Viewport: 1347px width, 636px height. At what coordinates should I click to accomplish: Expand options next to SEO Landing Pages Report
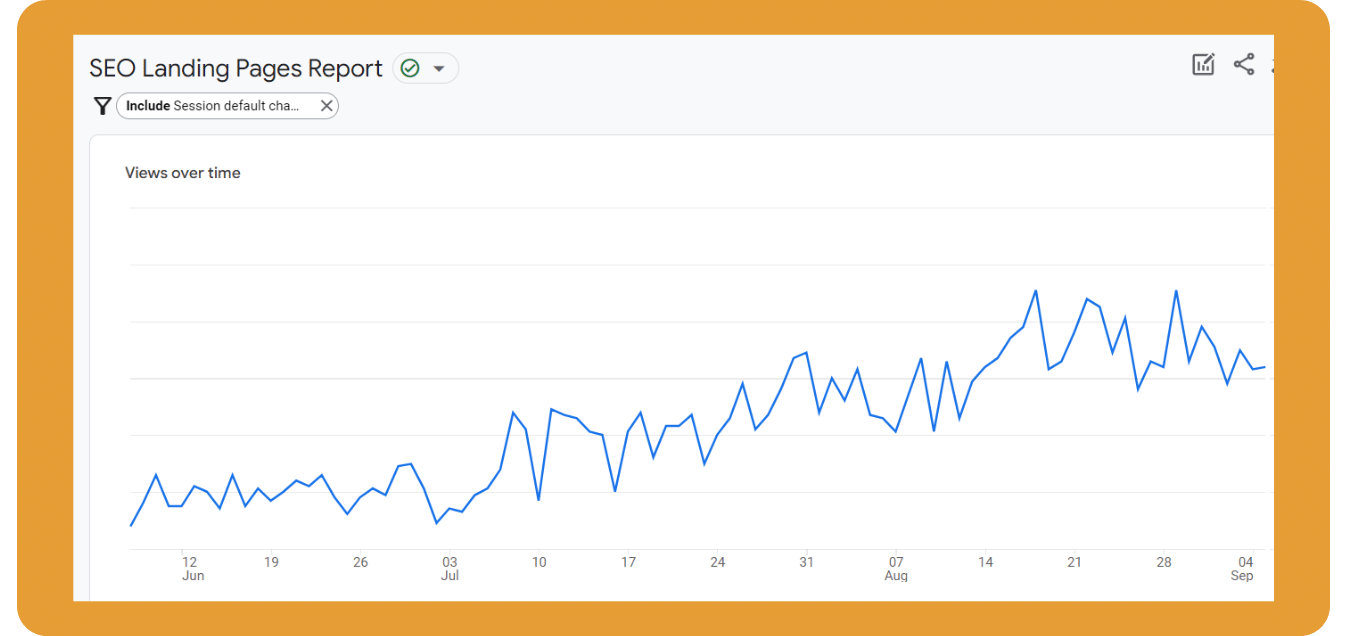point(439,68)
